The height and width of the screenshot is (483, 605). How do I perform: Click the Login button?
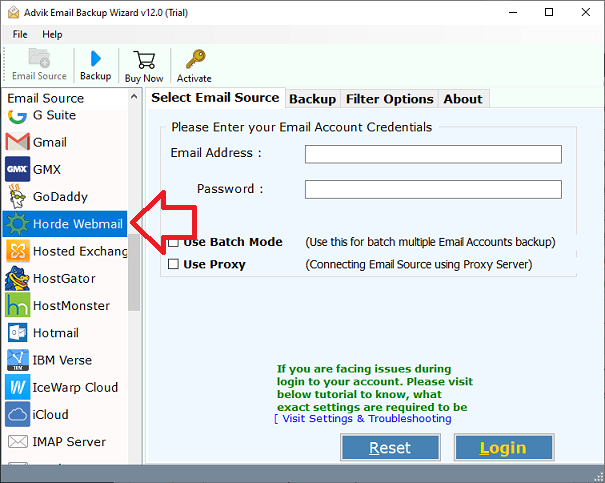click(504, 448)
